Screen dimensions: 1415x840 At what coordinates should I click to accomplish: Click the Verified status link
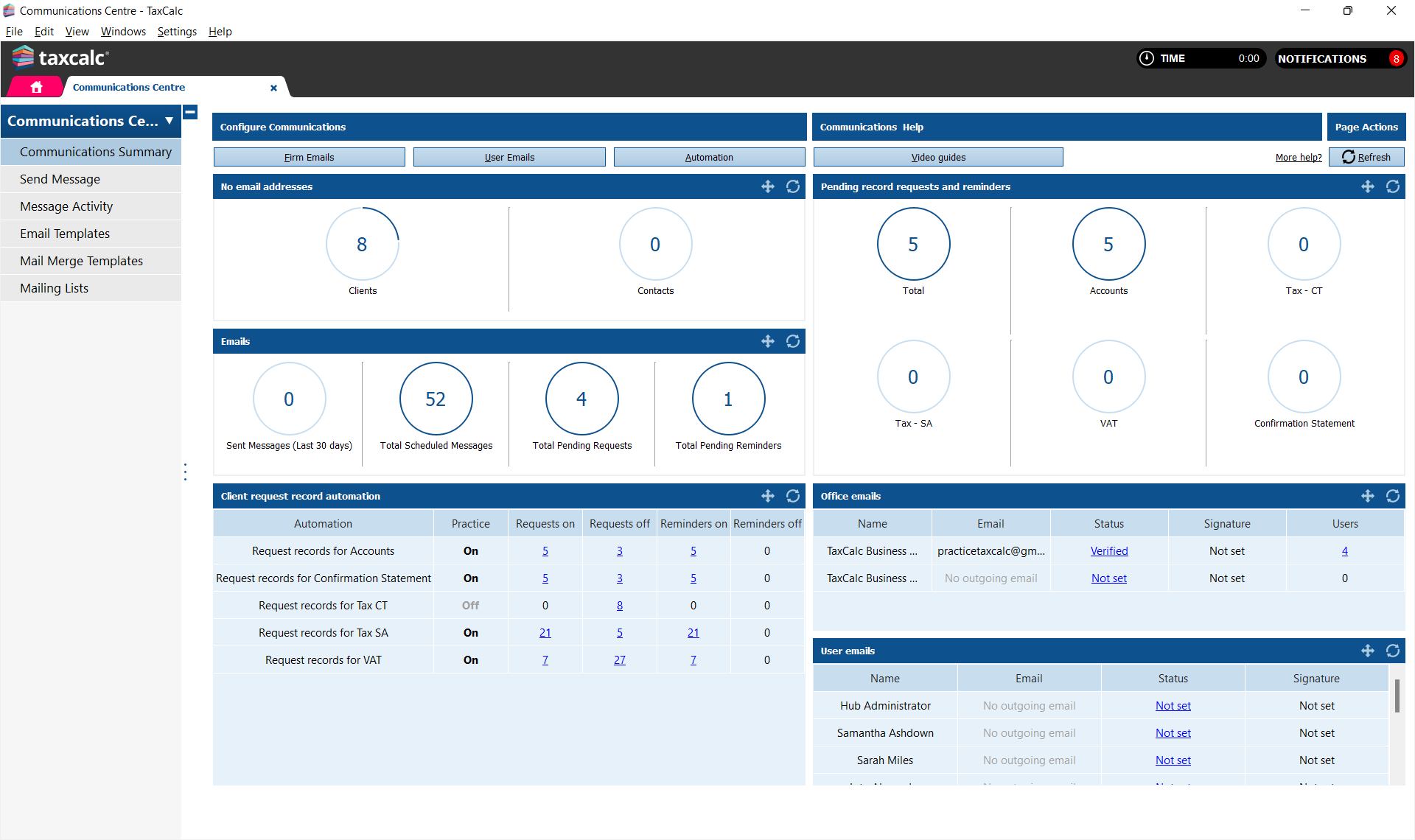pos(1108,551)
